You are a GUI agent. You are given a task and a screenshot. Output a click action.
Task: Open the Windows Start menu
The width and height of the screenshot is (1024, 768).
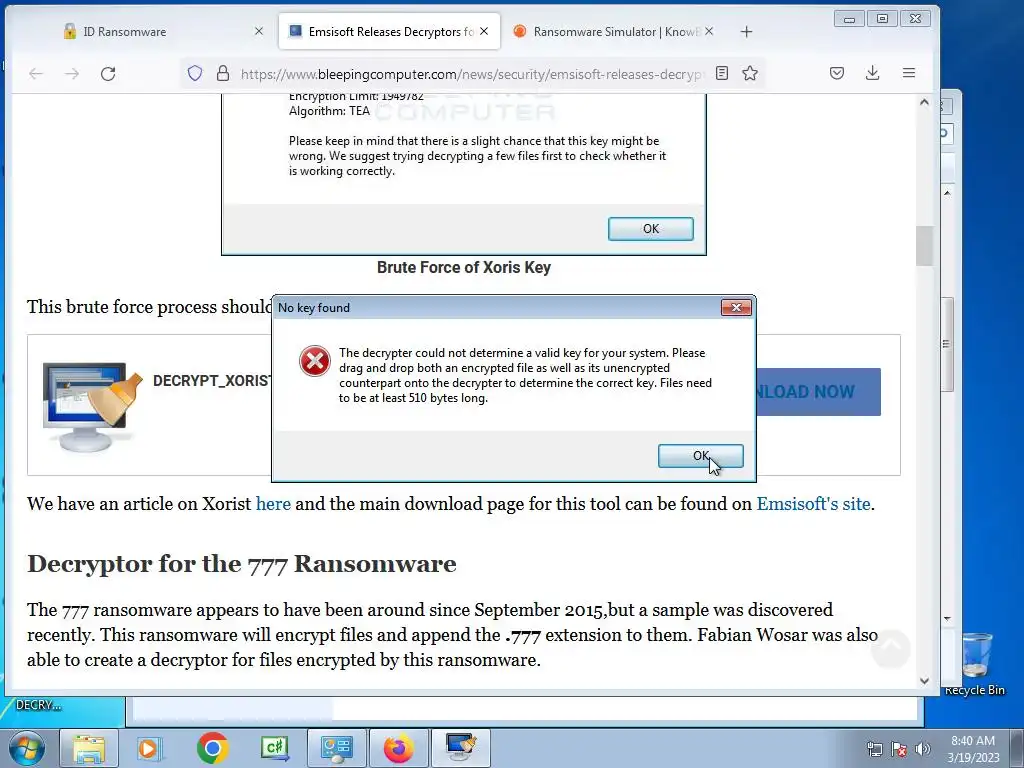(26, 748)
